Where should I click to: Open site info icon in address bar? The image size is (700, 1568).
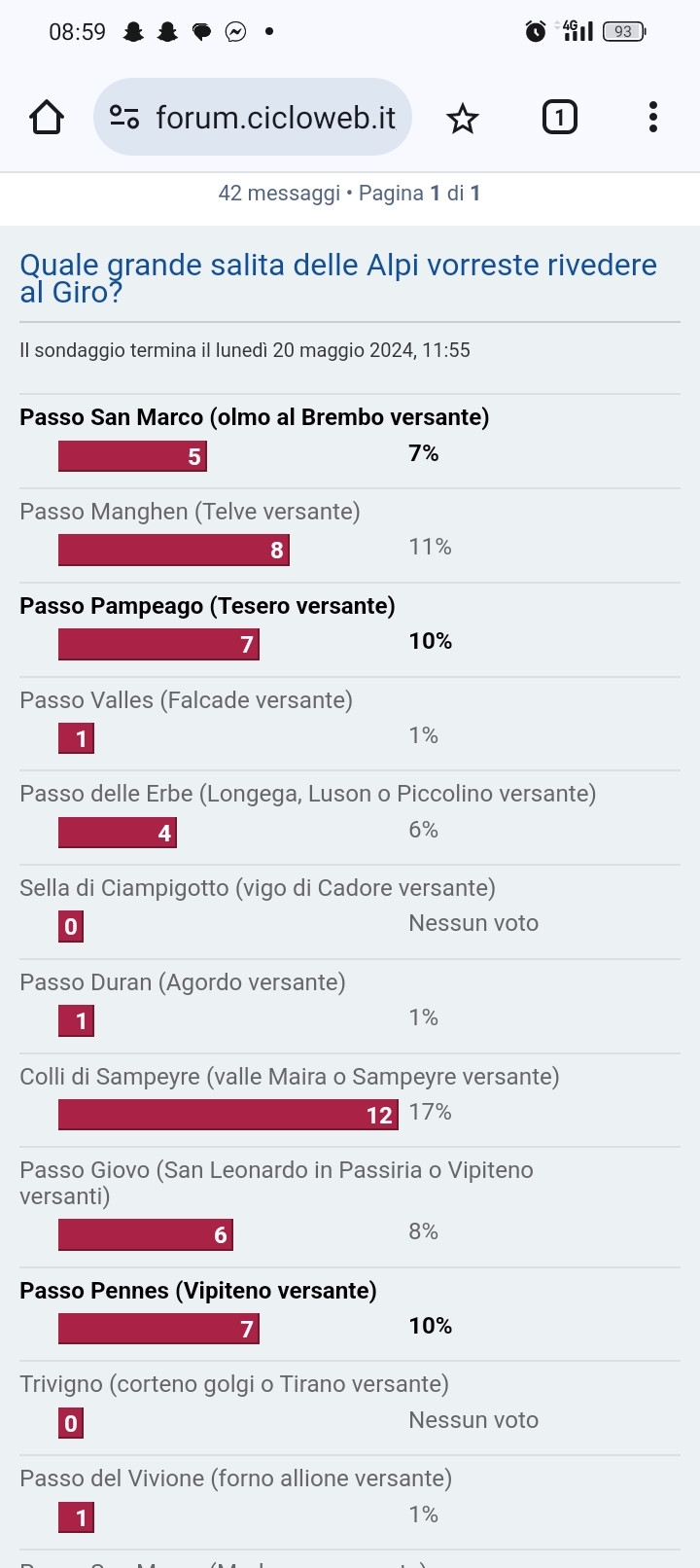tap(124, 118)
